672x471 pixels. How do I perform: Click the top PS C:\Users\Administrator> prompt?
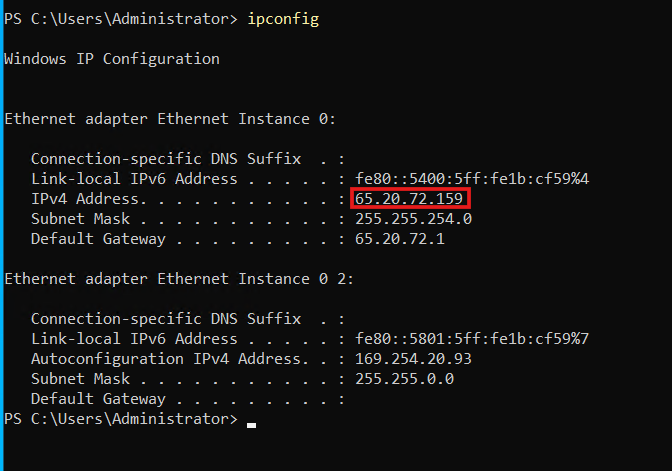pyautogui.click(x=121, y=19)
